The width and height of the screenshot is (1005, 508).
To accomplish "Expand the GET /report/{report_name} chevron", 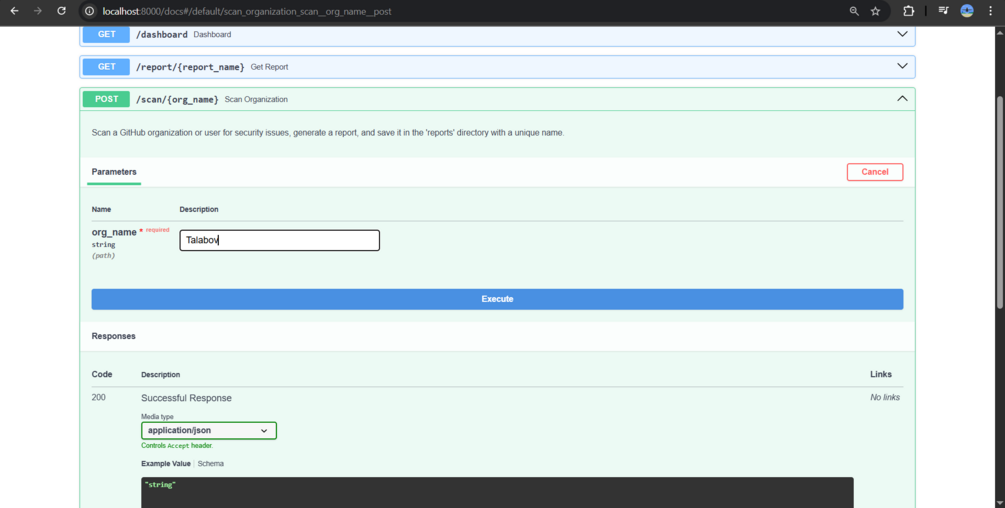I will 902,66.
